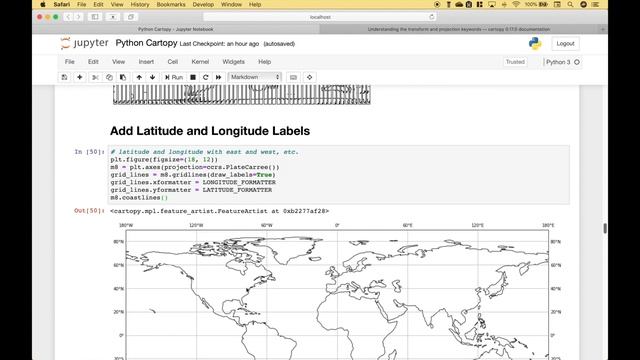The height and width of the screenshot is (360, 640).
Task: Open the Jupyter File menu
Action: pos(69,62)
